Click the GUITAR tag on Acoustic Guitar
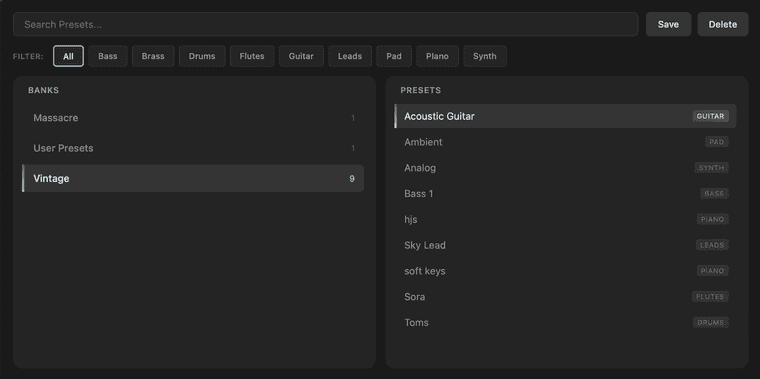This screenshot has height=379, width=760. click(x=710, y=116)
